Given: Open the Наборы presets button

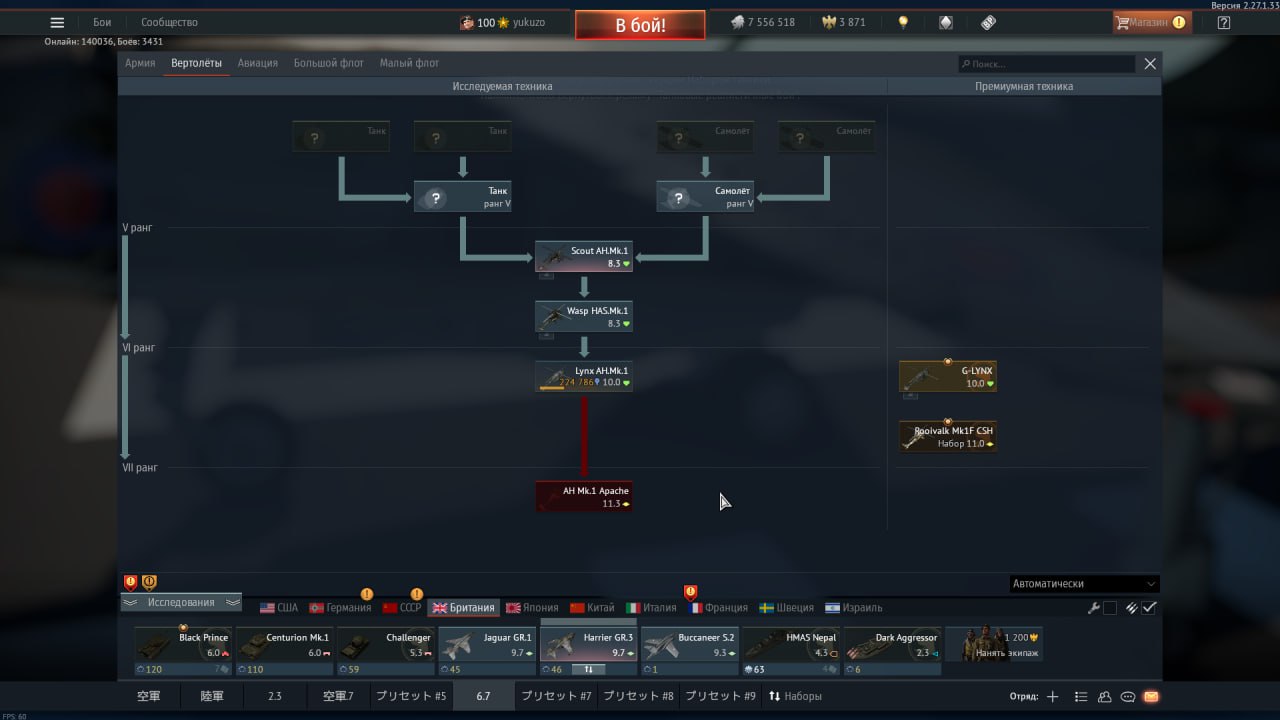Looking at the screenshot, I should [x=796, y=696].
